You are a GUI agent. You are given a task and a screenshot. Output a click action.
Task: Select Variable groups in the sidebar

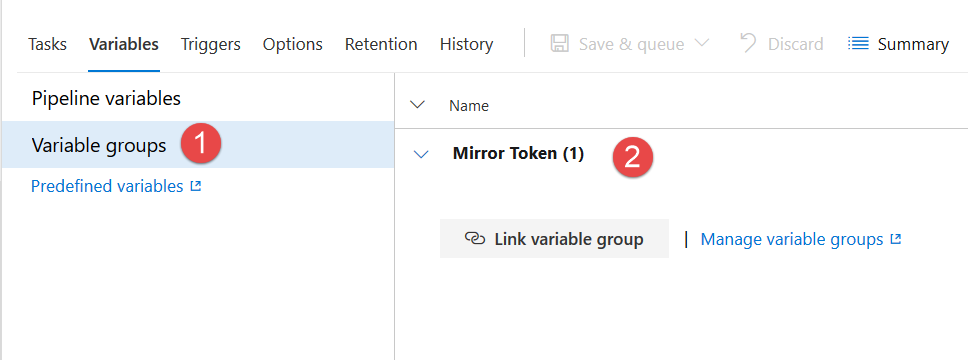coord(198,145)
